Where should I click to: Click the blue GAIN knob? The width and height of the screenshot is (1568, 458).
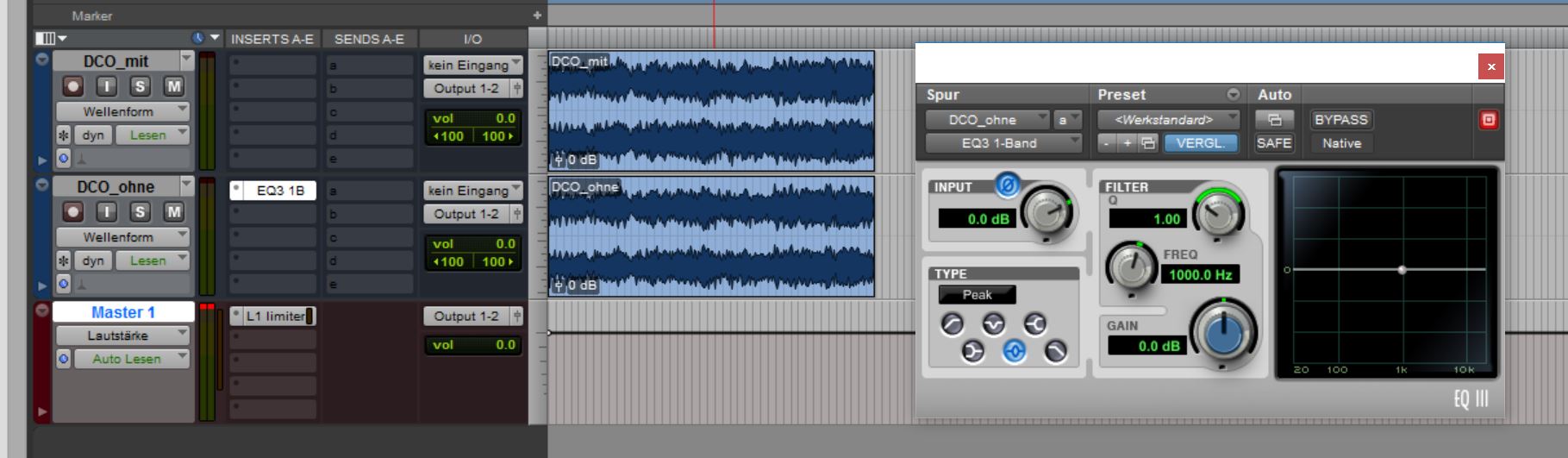tap(1222, 334)
